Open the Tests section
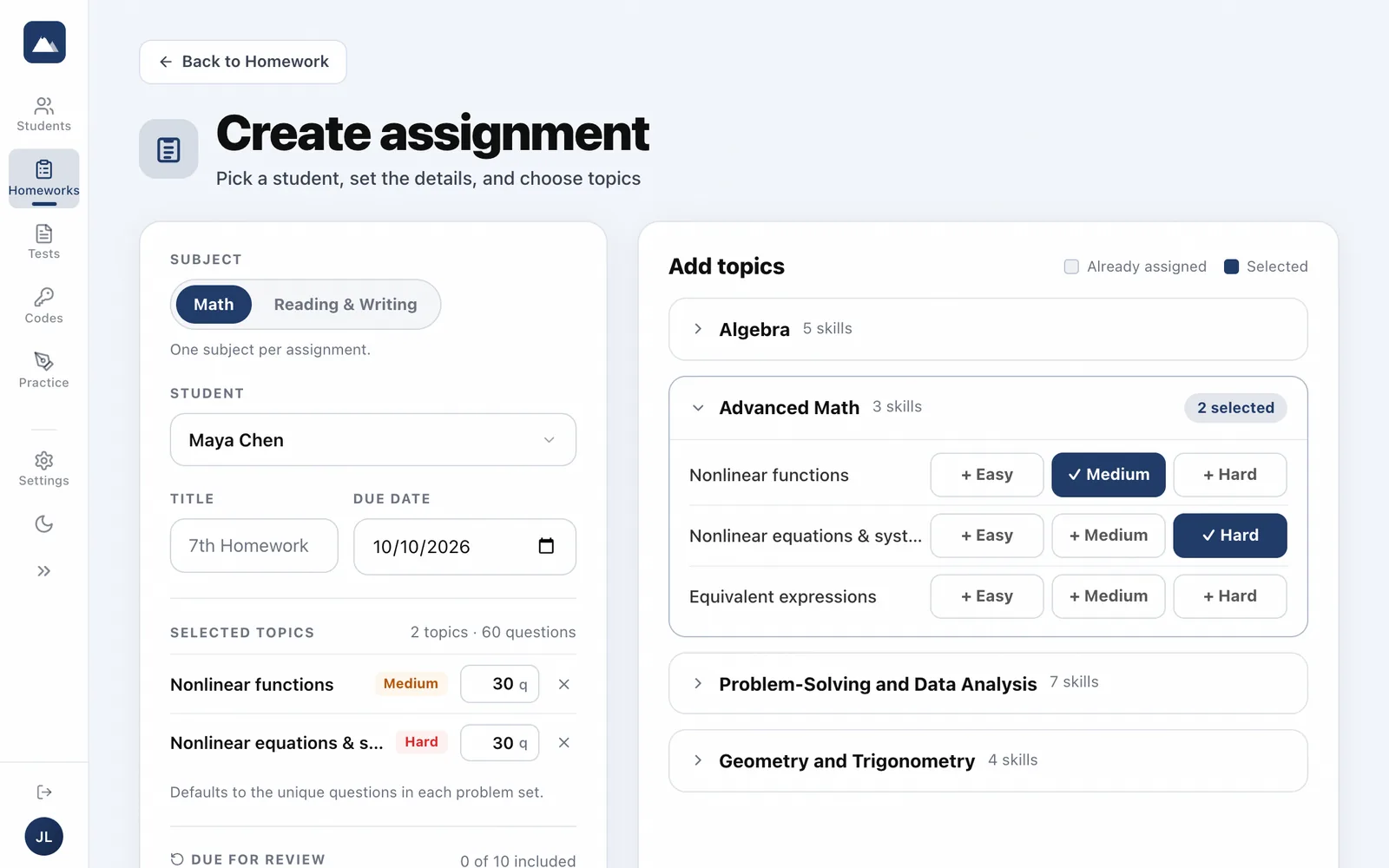 click(43, 242)
